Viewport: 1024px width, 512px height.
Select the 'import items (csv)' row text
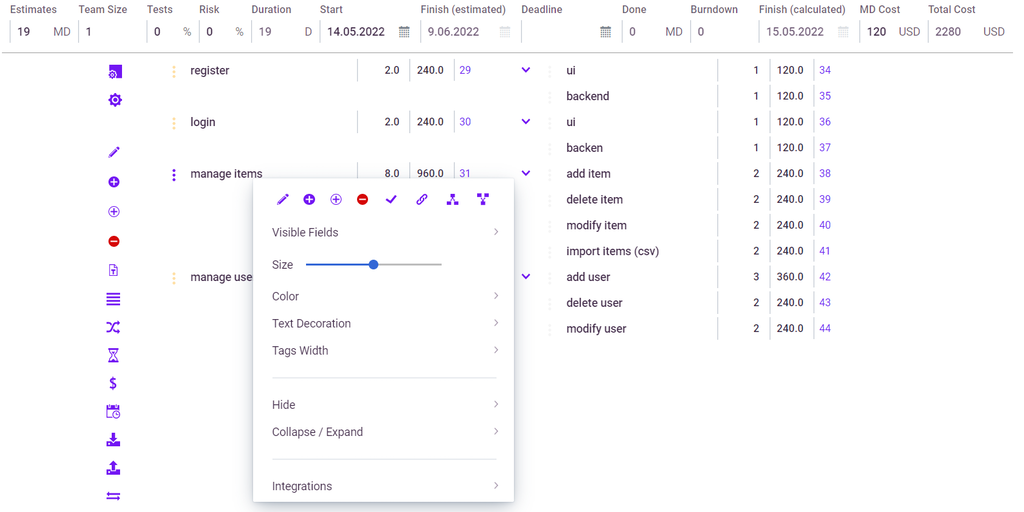point(613,251)
